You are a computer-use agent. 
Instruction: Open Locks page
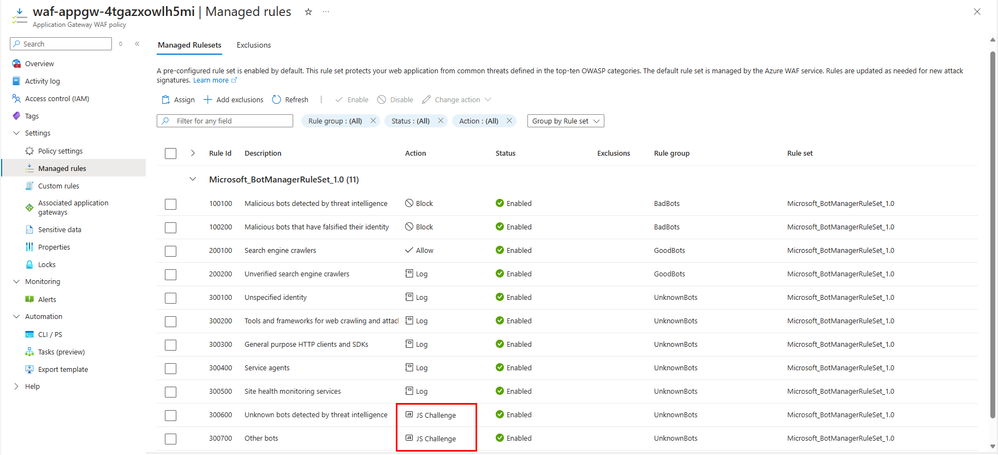coord(46,264)
